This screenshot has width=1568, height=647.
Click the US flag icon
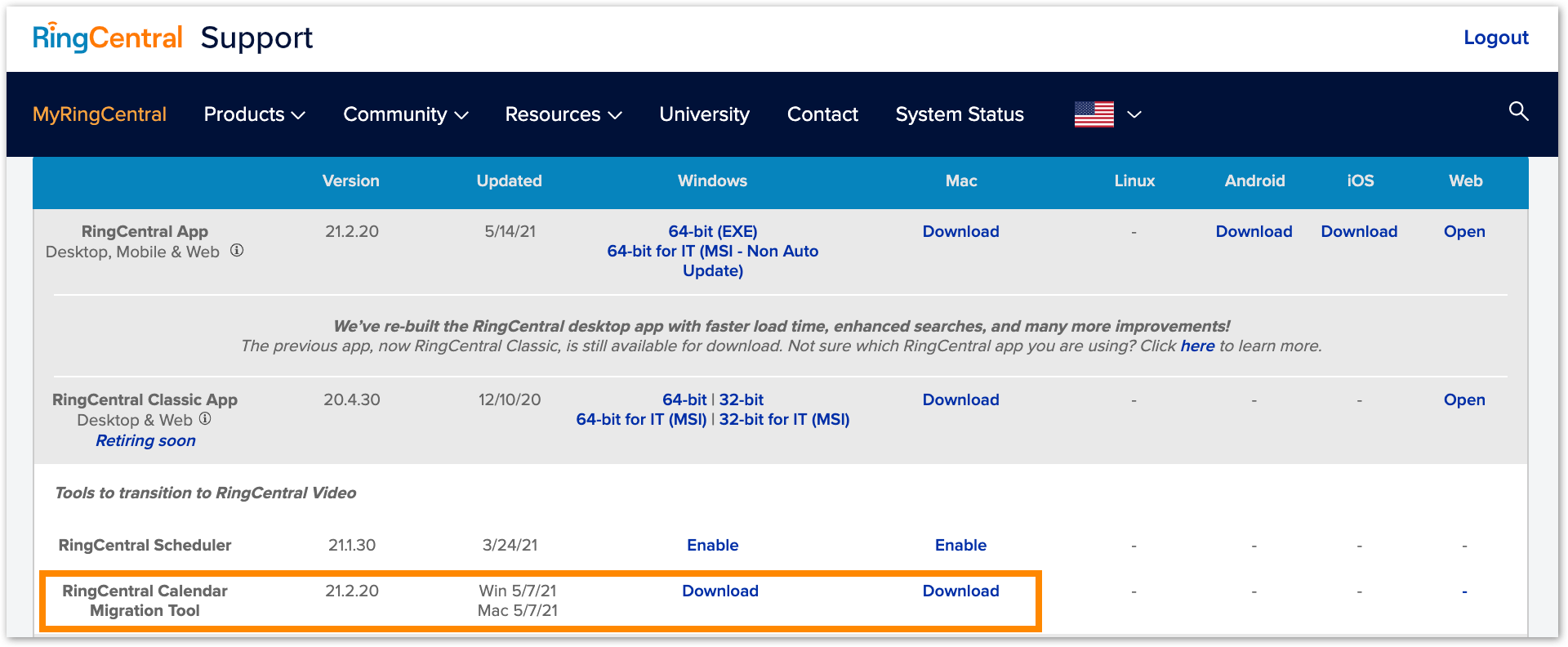pos(1094,114)
